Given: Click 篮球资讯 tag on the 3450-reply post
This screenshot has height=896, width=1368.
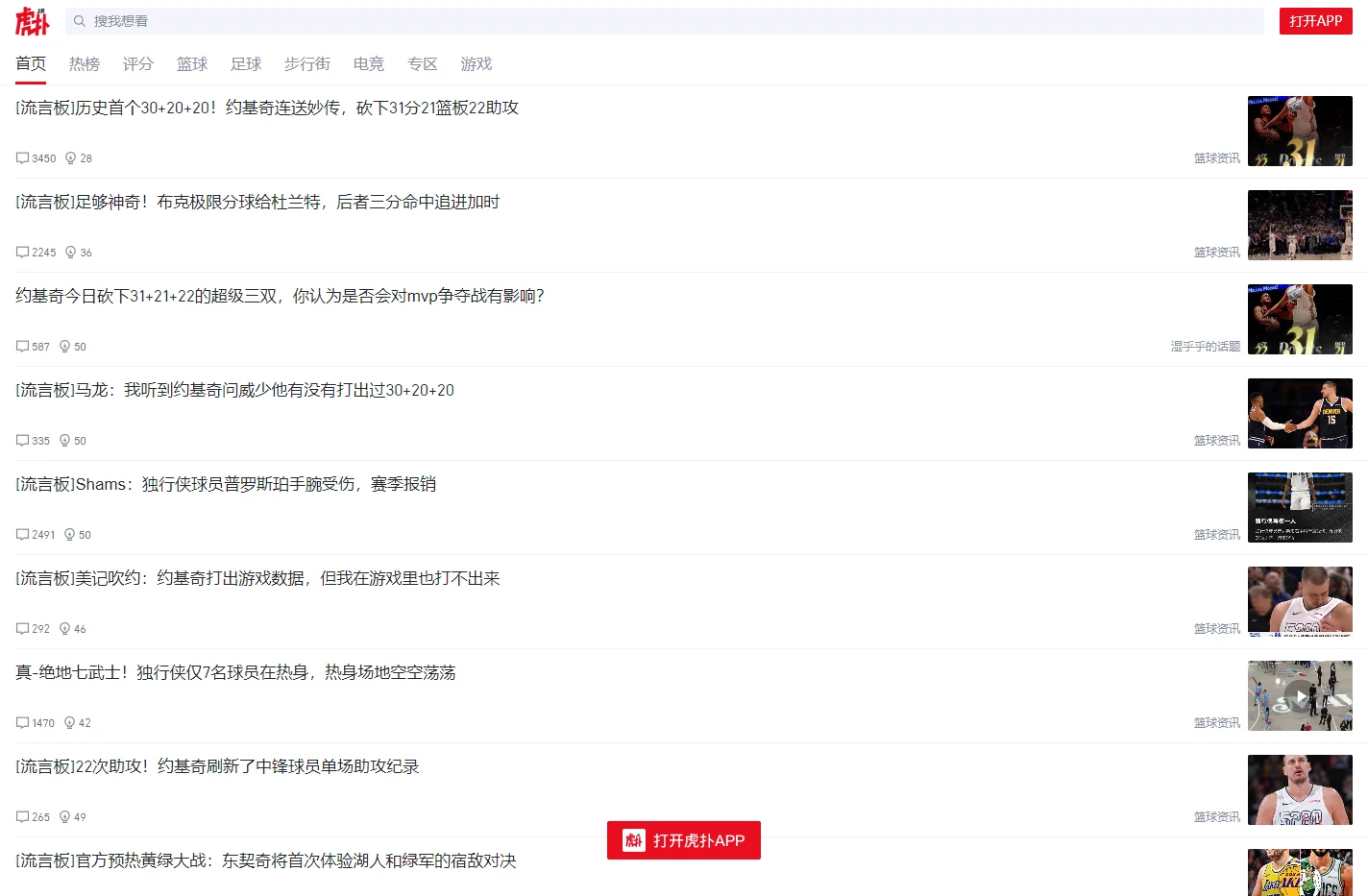Looking at the screenshot, I should (1217, 158).
